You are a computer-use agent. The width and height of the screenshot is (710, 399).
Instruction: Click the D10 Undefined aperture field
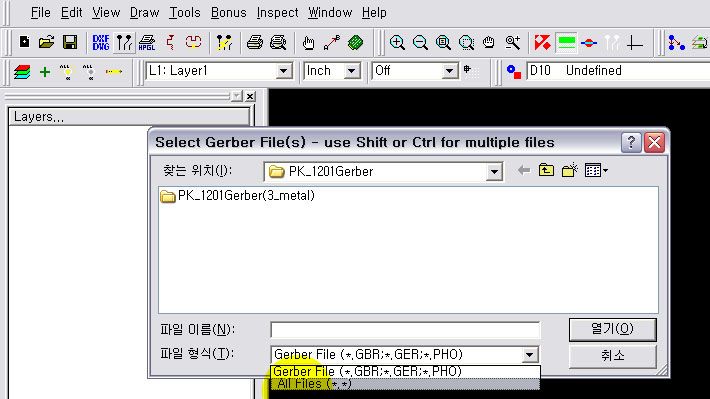pyautogui.click(x=618, y=71)
